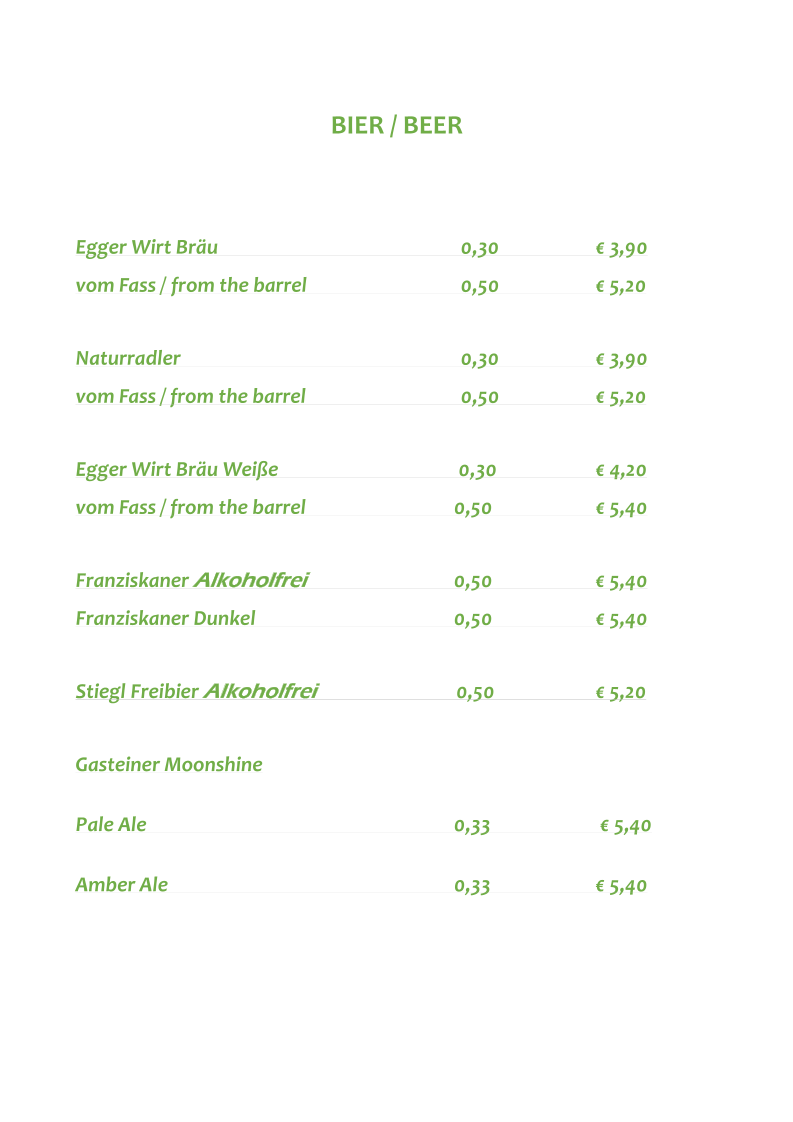Click the Alkoholfrei label after Franziskaner
793x1122 pixels.
click(x=251, y=580)
